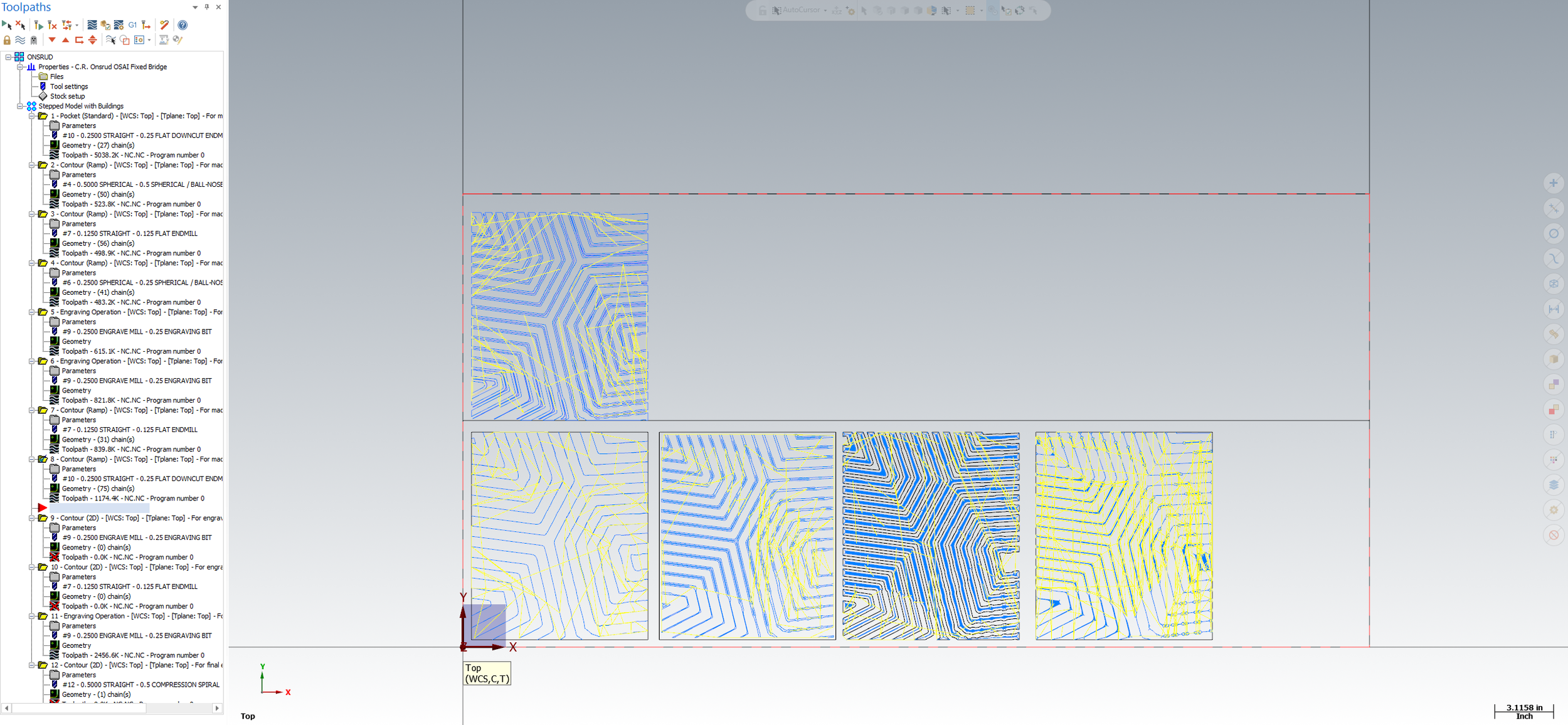Open Parameters of operation 5 Engraving
The width and height of the screenshot is (1568, 725).
pyautogui.click(x=78, y=322)
